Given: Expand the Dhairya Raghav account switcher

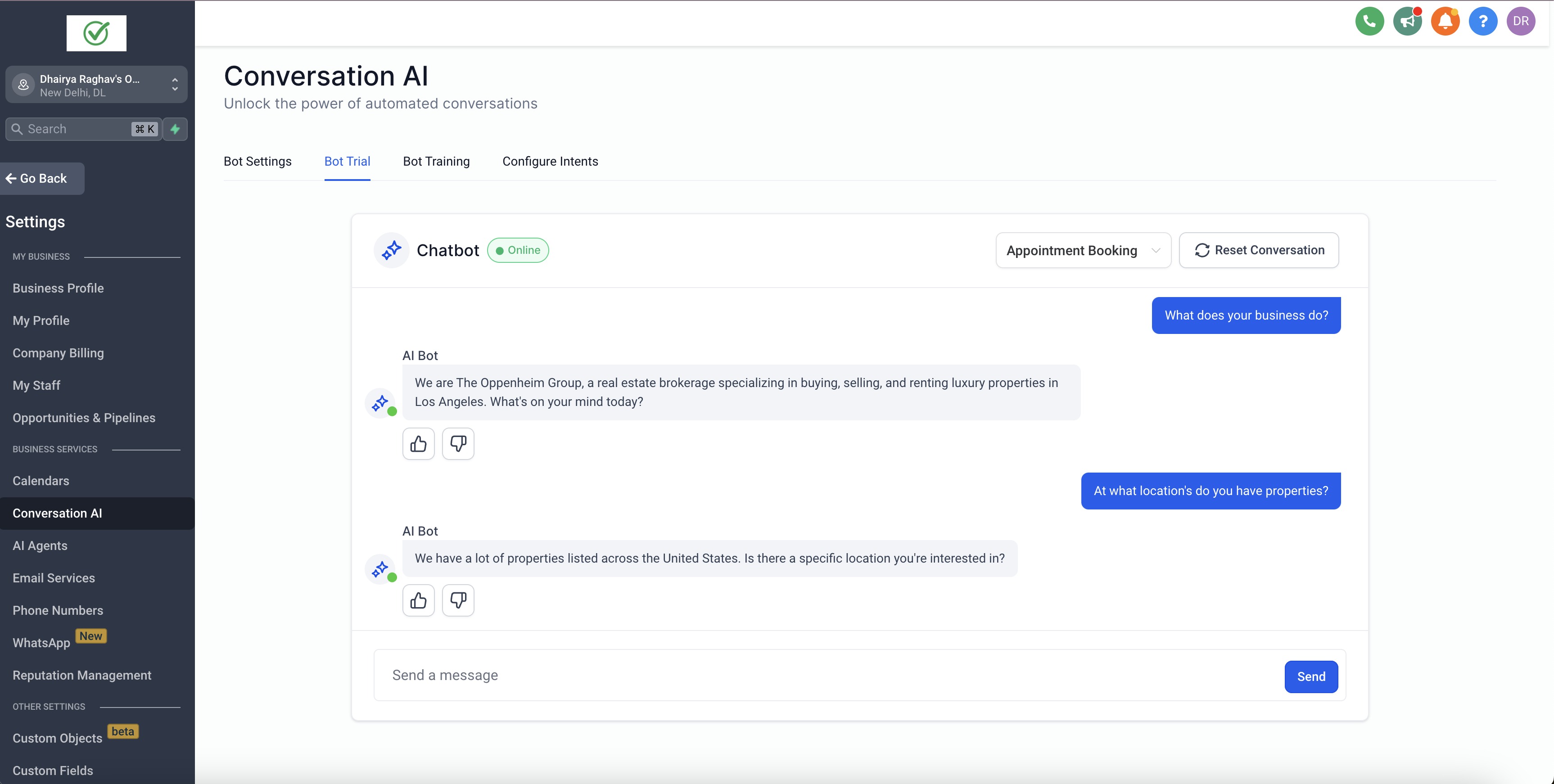Looking at the screenshot, I should coord(96,85).
